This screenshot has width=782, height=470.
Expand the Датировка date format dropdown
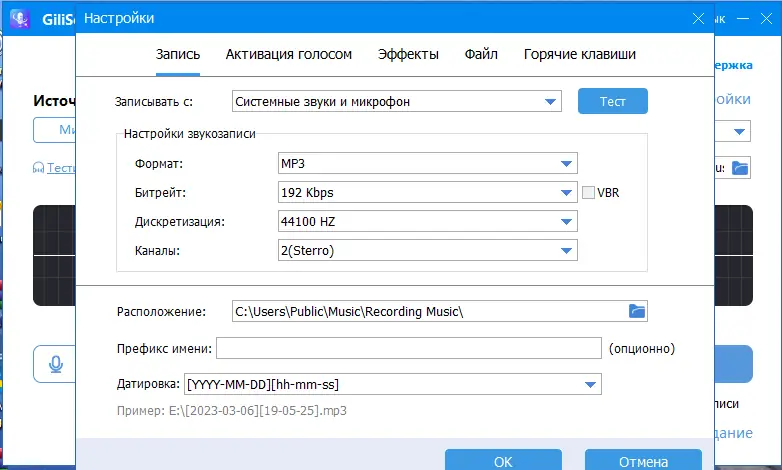click(x=590, y=384)
